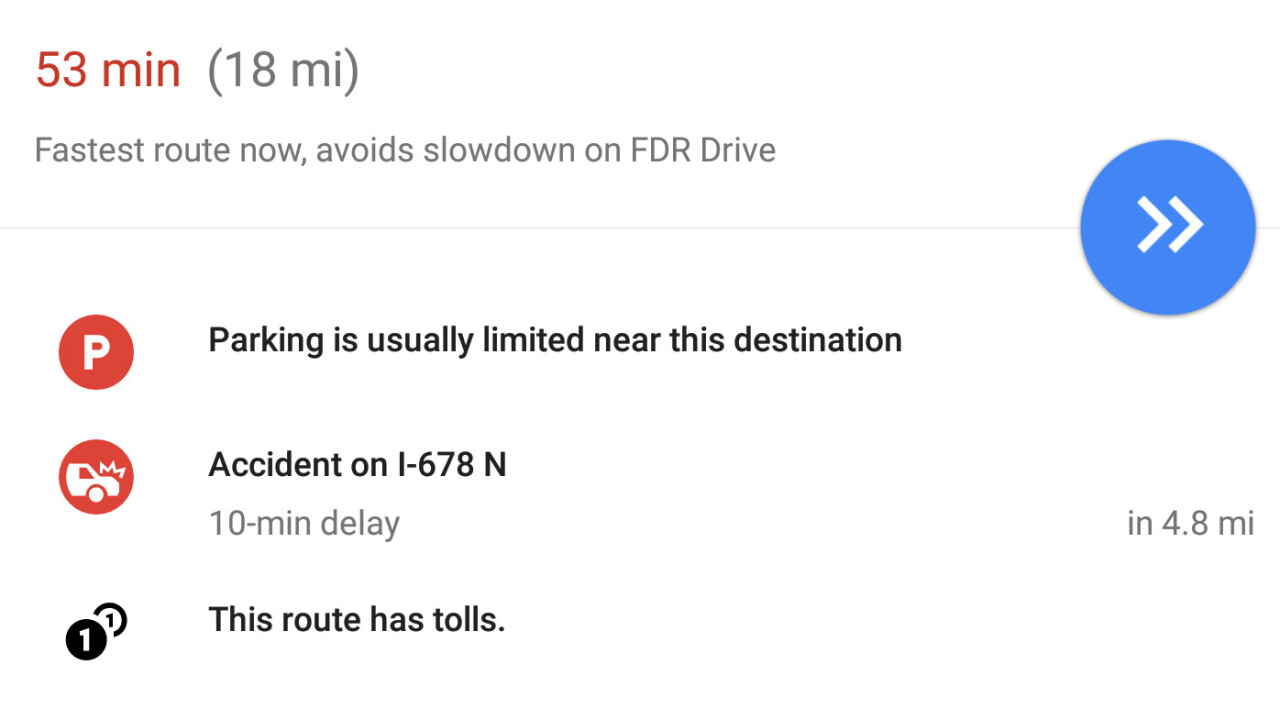Image resolution: width=1280 pixels, height=720 pixels.
Task: Tap the red "53 min" travel time
Action: [x=108, y=71]
